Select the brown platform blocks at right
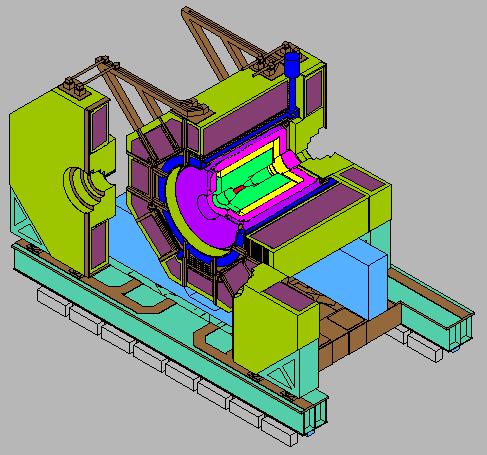The height and width of the screenshot is (455, 487). pos(357,330)
